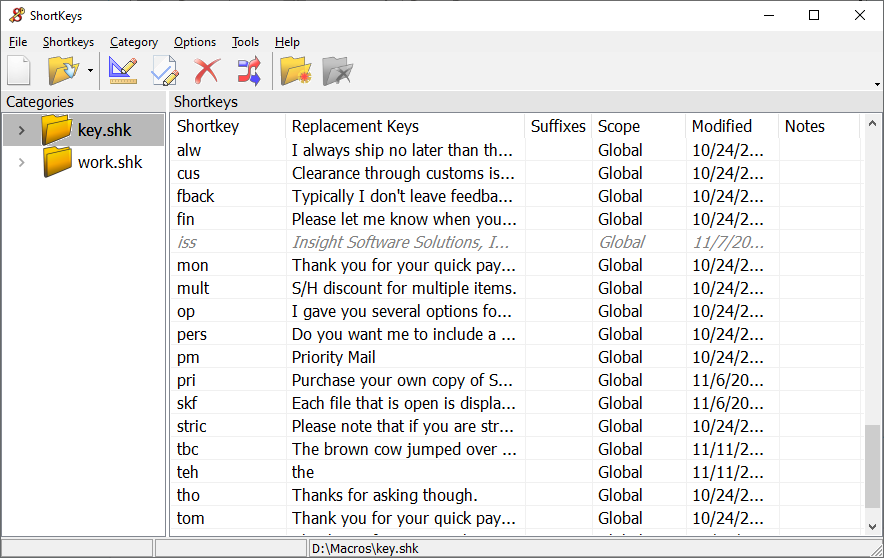Image resolution: width=884 pixels, height=558 pixels.
Task: Minimize the ShortKeys window
Action: (x=769, y=15)
